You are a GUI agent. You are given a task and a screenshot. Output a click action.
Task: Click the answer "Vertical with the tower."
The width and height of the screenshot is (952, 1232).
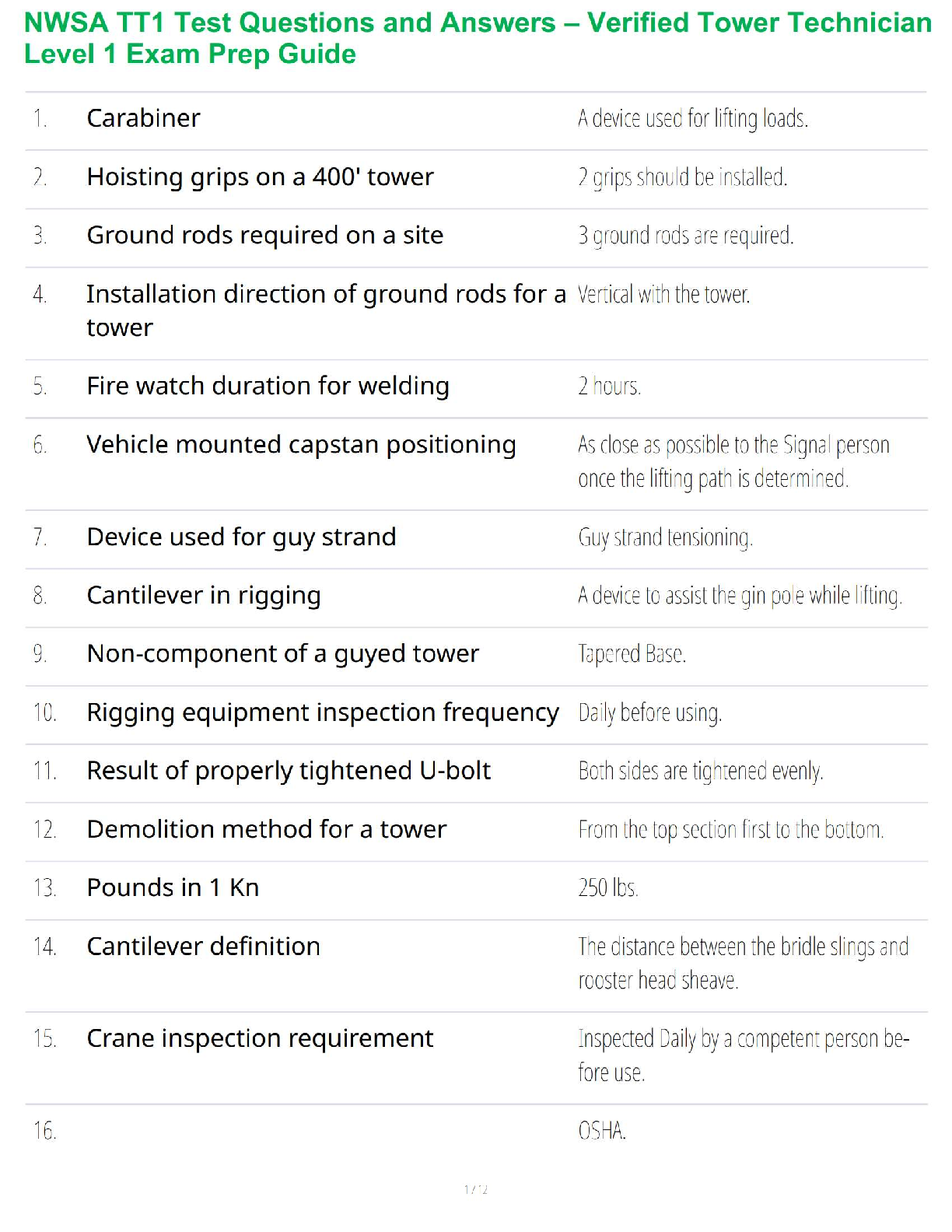pos(663,295)
